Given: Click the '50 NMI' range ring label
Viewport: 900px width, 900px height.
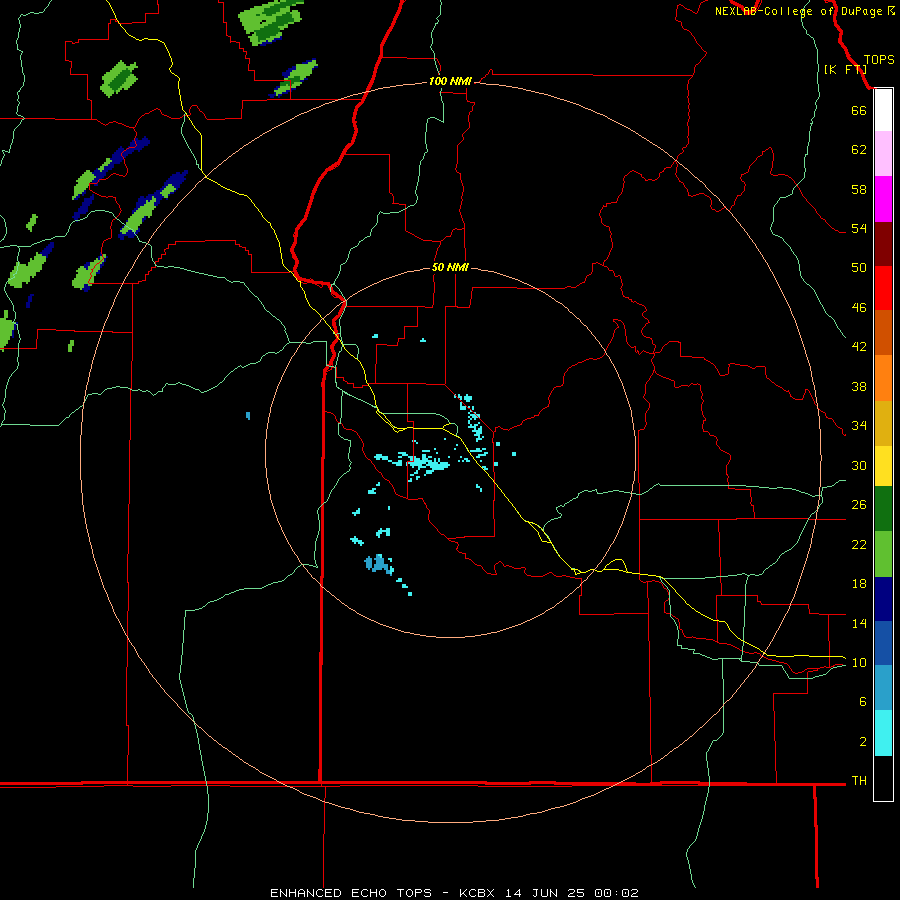Looking at the screenshot, I should pos(450,267).
